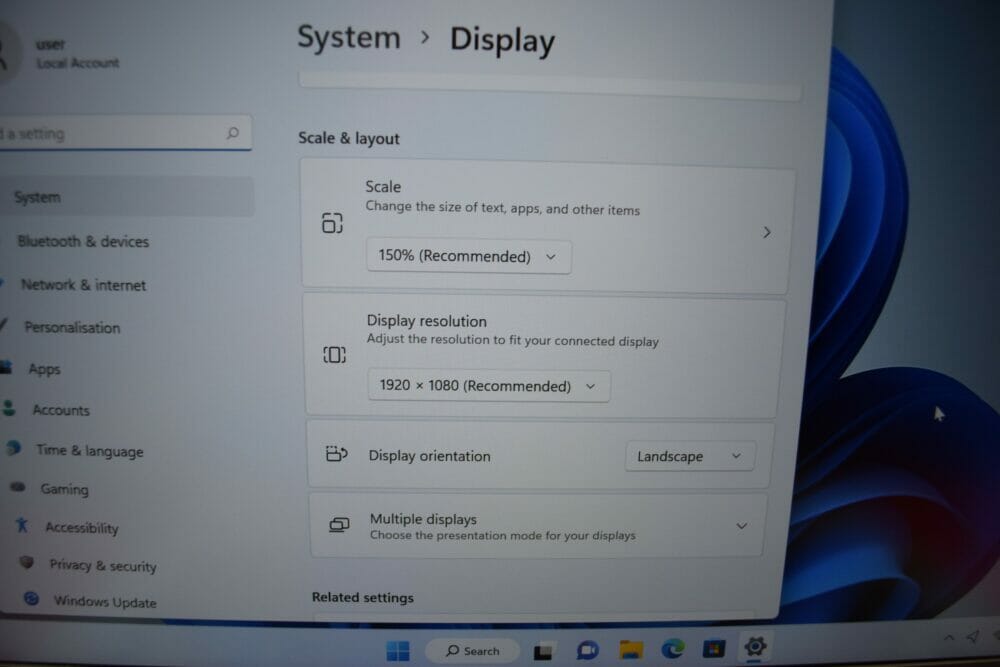Click the search magnifier in settings box
1000x667 pixels.
pos(233,133)
